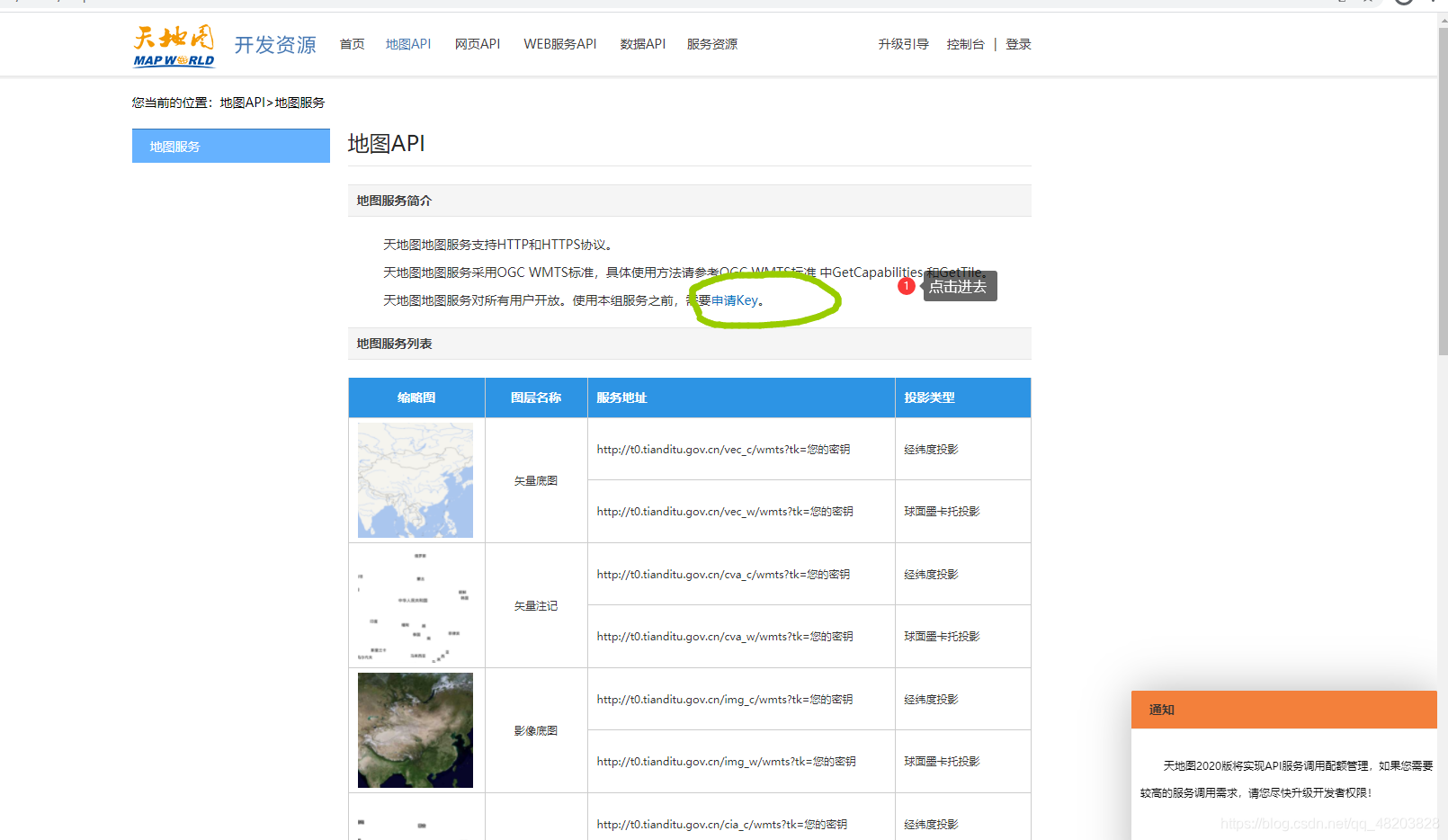Click the 升级引导 link
This screenshot has width=1448, height=840.
tap(904, 44)
